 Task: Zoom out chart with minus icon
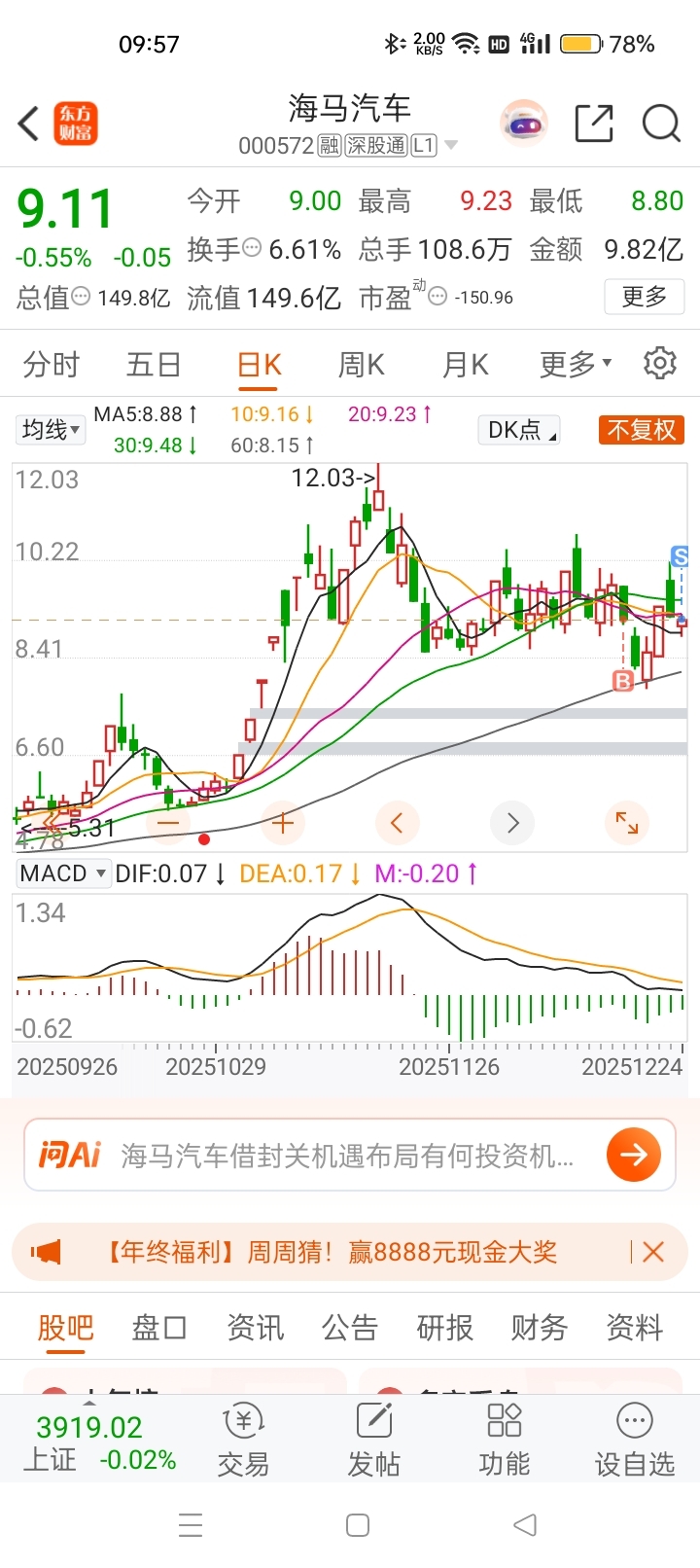point(169,823)
